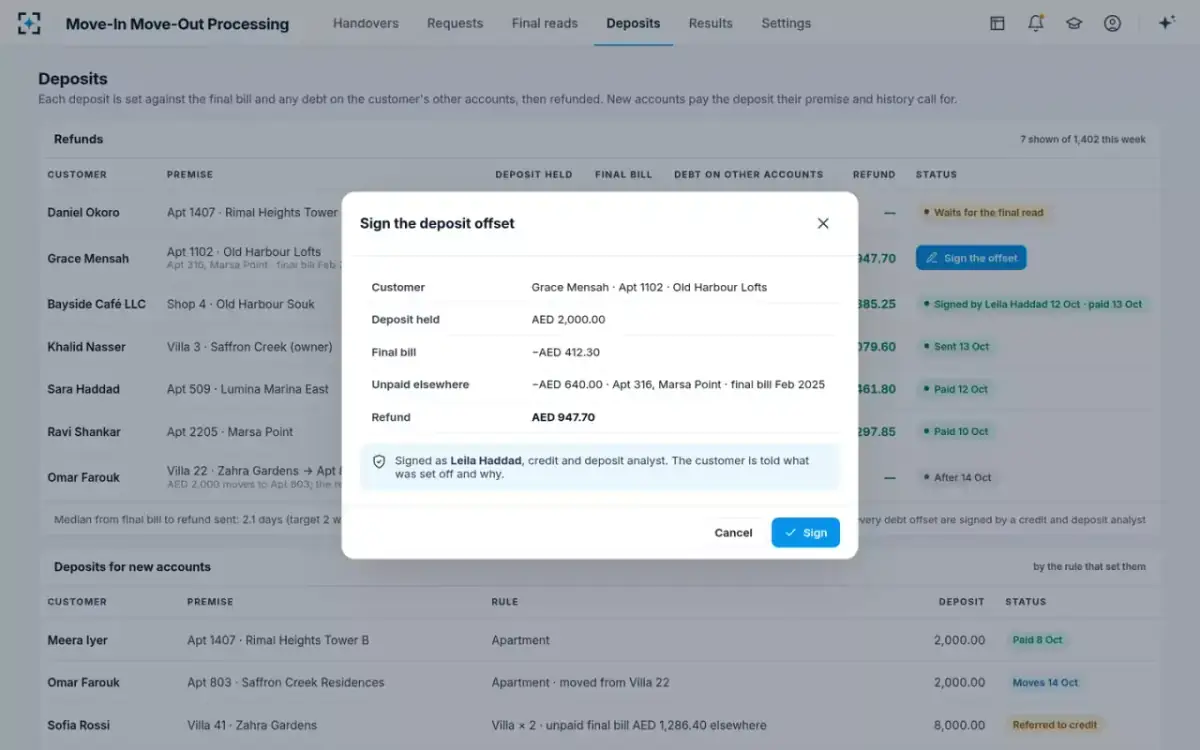The width and height of the screenshot is (1200, 750).
Task: Click the Final bill column header
Action: (x=623, y=174)
